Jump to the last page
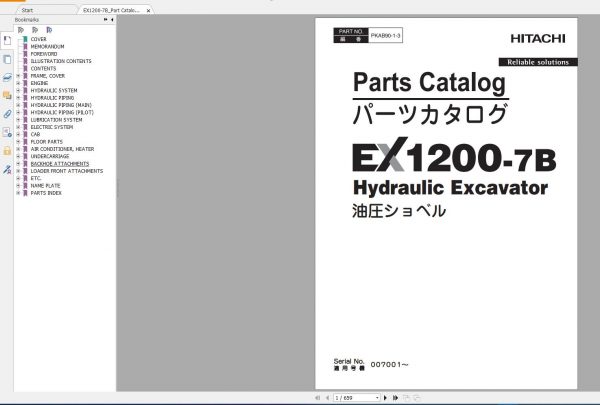This screenshot has width=600, height=405. pos(395,398)
